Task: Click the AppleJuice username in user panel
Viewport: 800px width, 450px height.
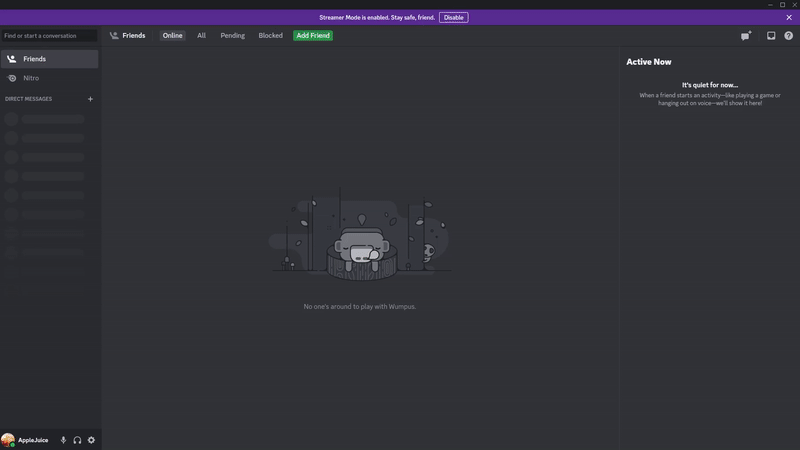Action: (33, 440)
